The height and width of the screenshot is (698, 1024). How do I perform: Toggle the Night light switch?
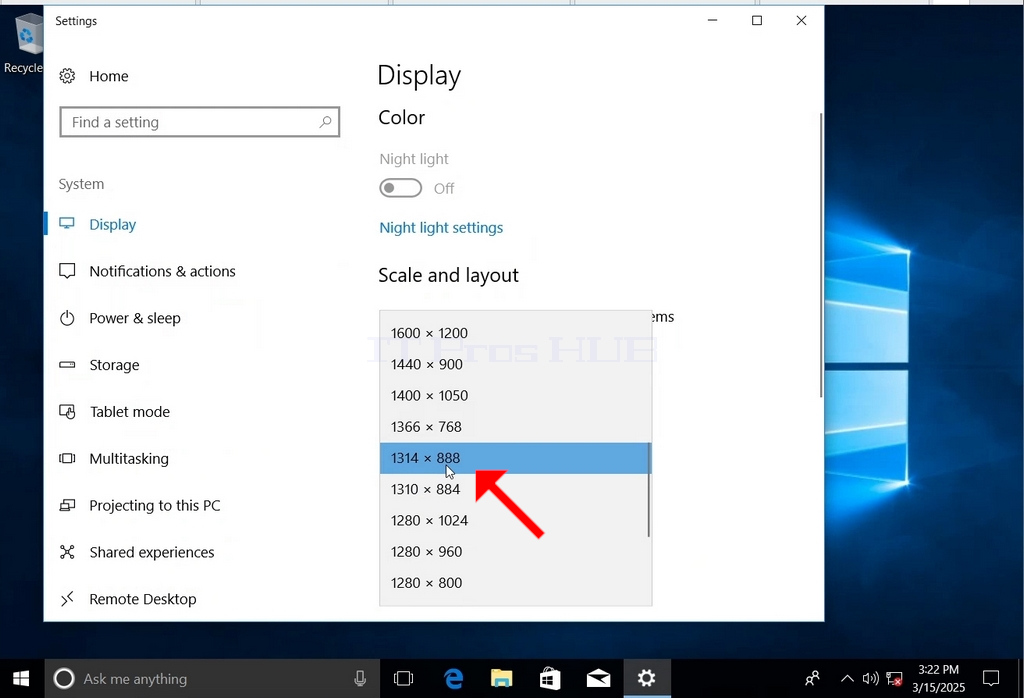point(400,188)
